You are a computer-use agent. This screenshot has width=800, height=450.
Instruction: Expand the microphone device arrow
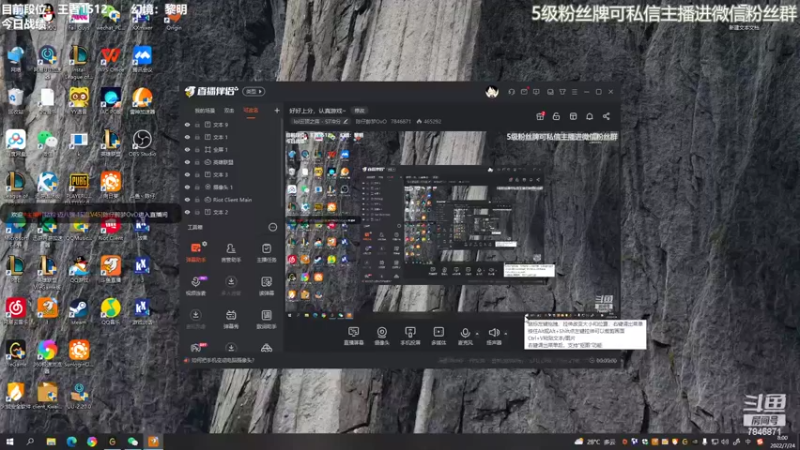pos(477,334)
